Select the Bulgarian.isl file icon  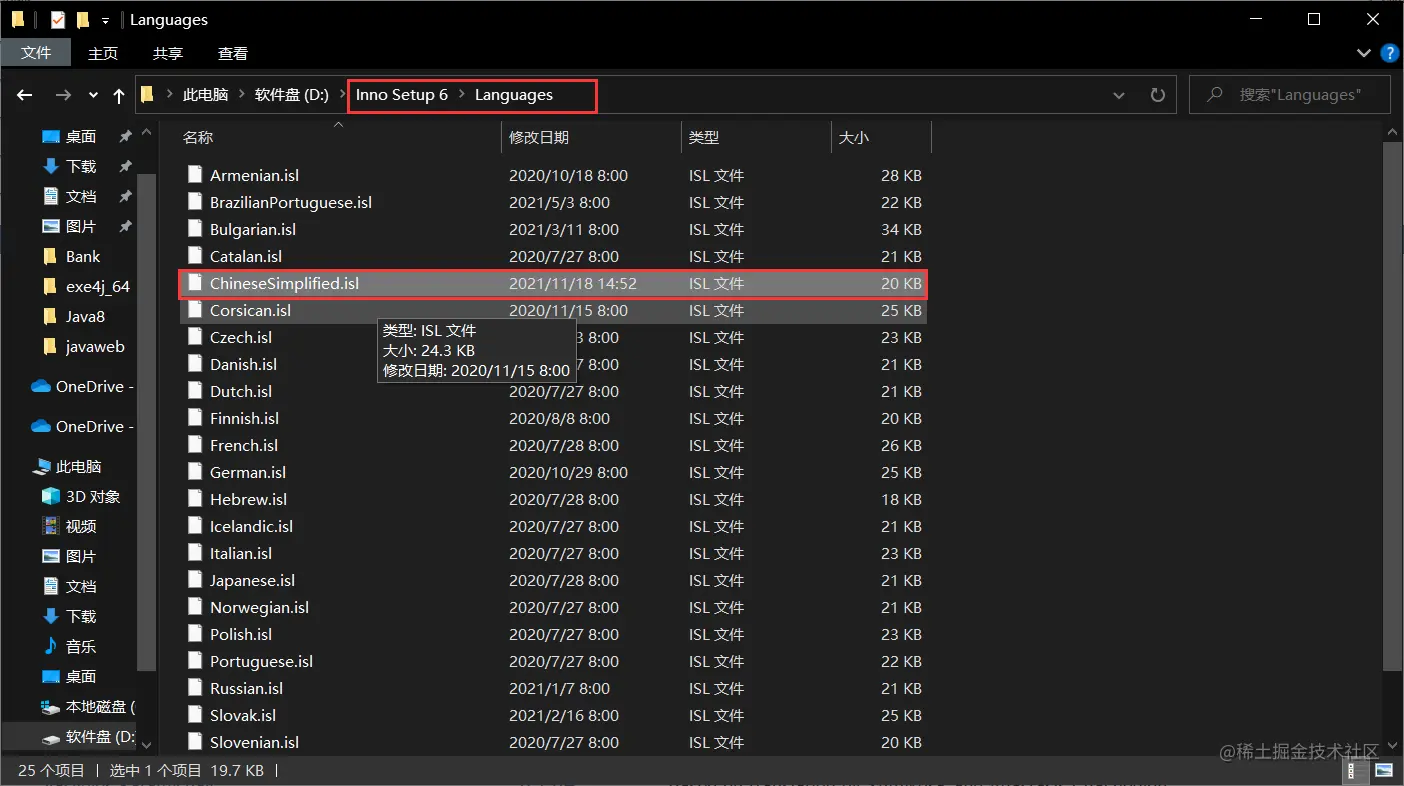pyautogui.click(x=195, y=229)
